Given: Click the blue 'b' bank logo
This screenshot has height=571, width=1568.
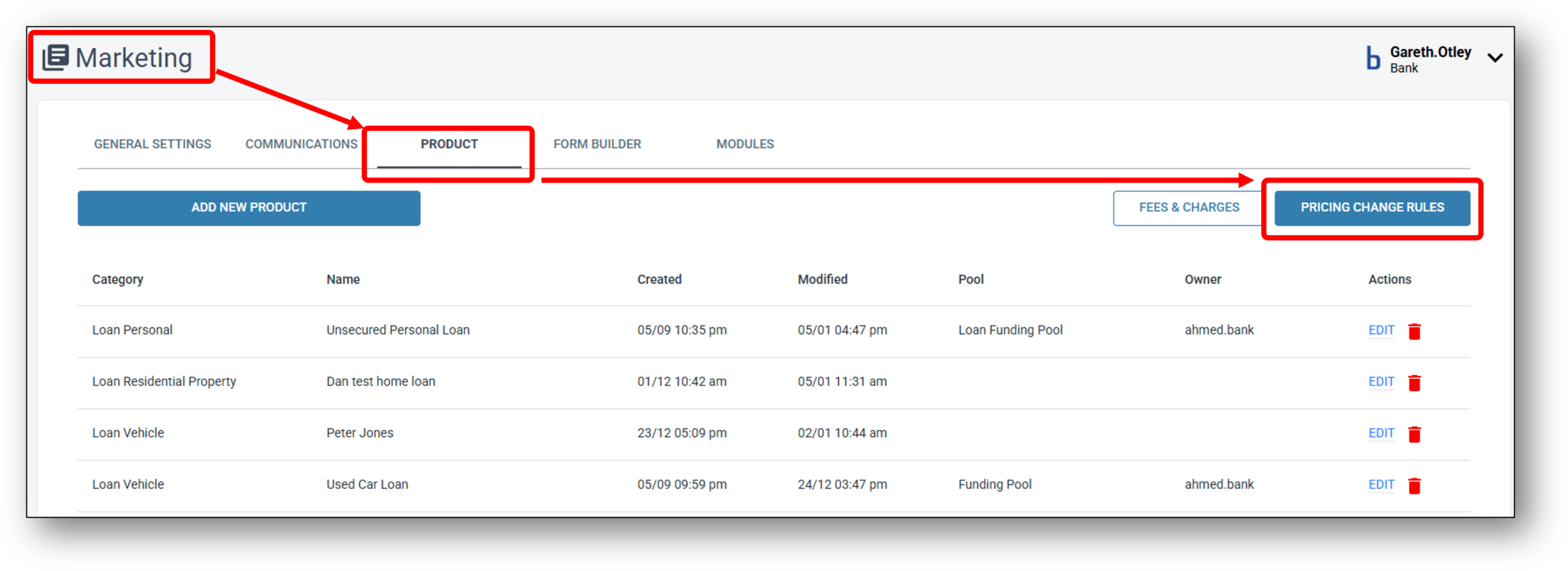Looking at the screenshot, I should point(1373,59).
